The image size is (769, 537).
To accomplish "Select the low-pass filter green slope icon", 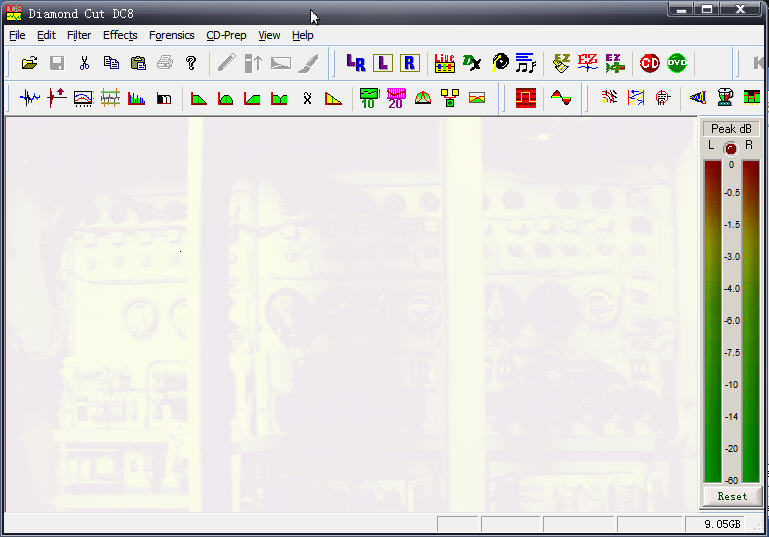I will [199, 99].
